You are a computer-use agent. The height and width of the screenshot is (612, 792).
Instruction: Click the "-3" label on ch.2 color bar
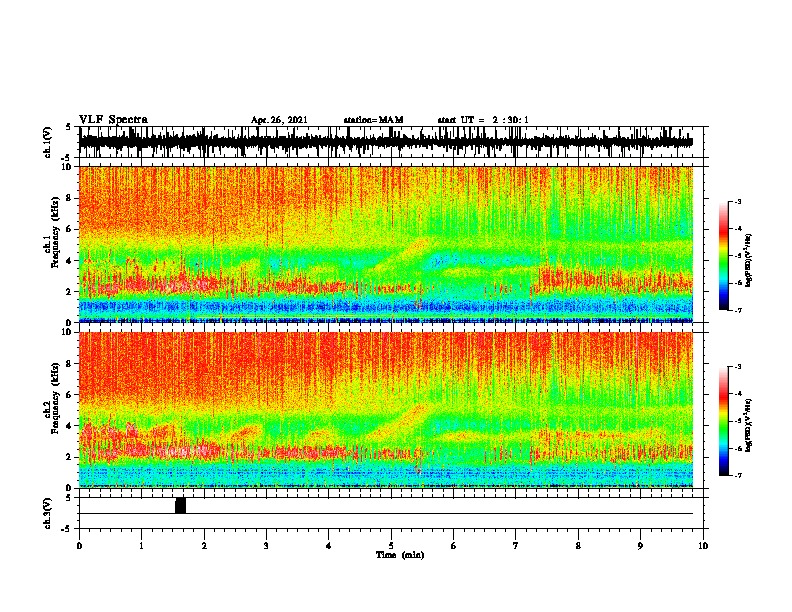(x=738, y=367)
